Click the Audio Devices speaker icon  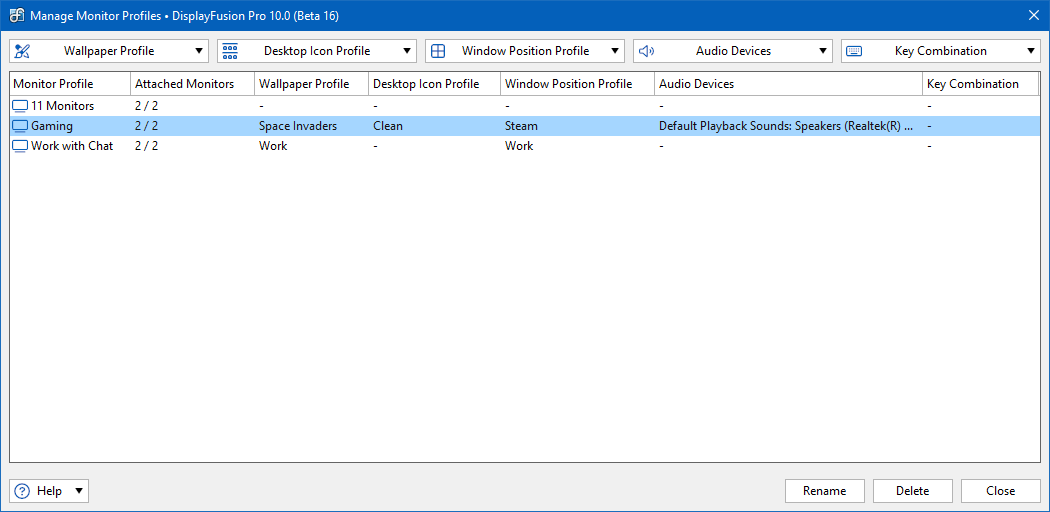pyautogui.click(x=646, y=51)
